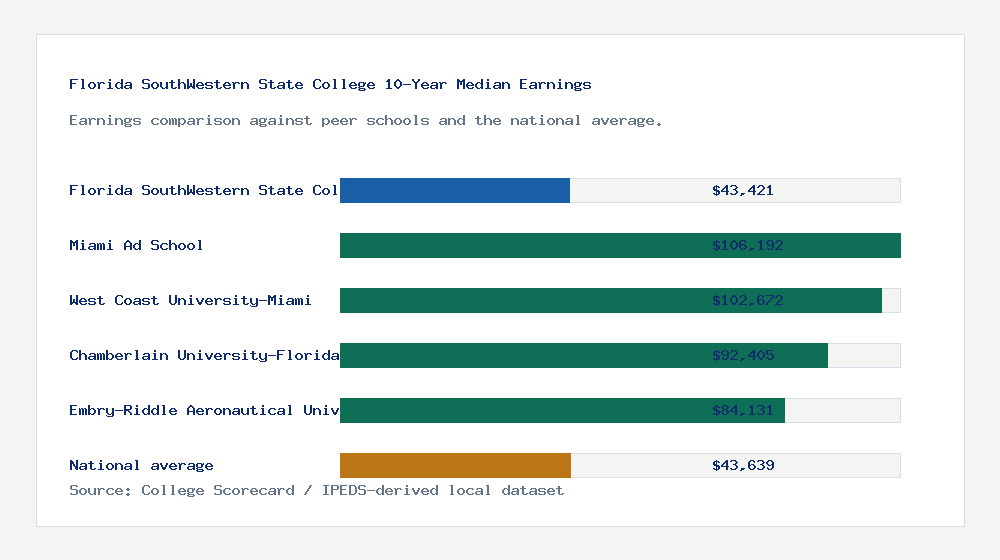This screenshot has height=560, width=1000.
Task: Click the $43,421 value
Action: coord(742,190)
